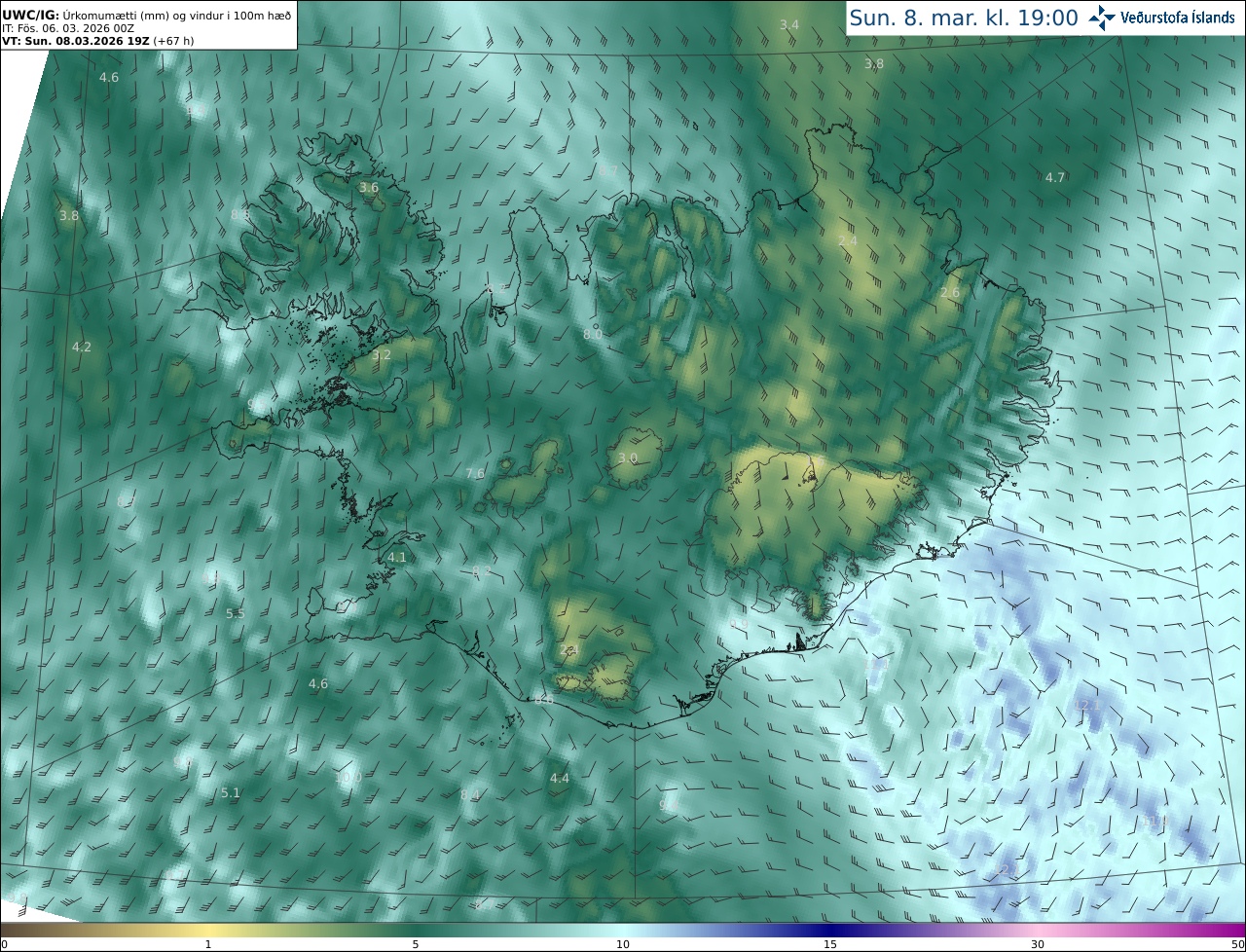Click the light pink colorbar segment at 30

pos(1038,930)
